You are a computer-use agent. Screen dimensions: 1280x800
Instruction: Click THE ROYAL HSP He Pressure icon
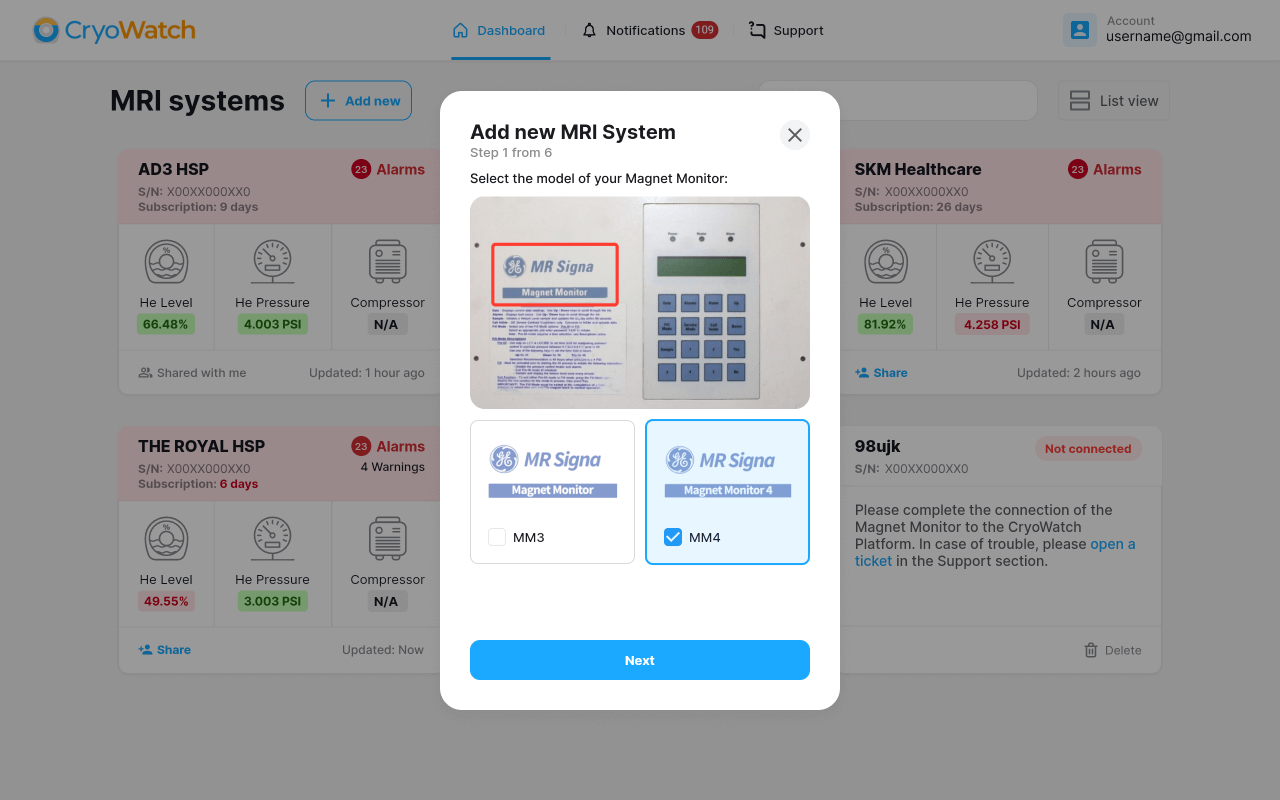(273, 539)
